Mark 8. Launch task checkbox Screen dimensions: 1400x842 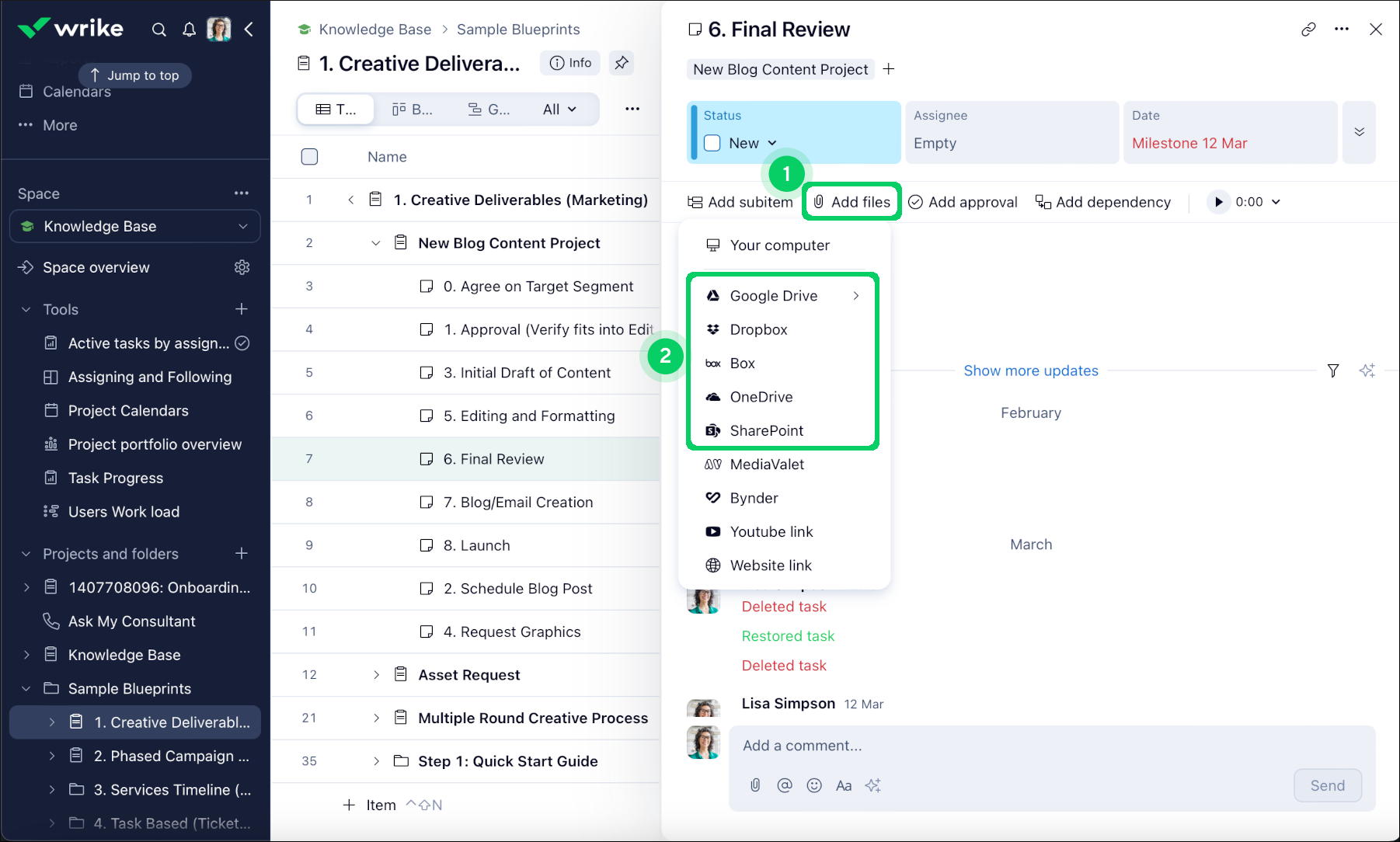[x=427, y=545]
